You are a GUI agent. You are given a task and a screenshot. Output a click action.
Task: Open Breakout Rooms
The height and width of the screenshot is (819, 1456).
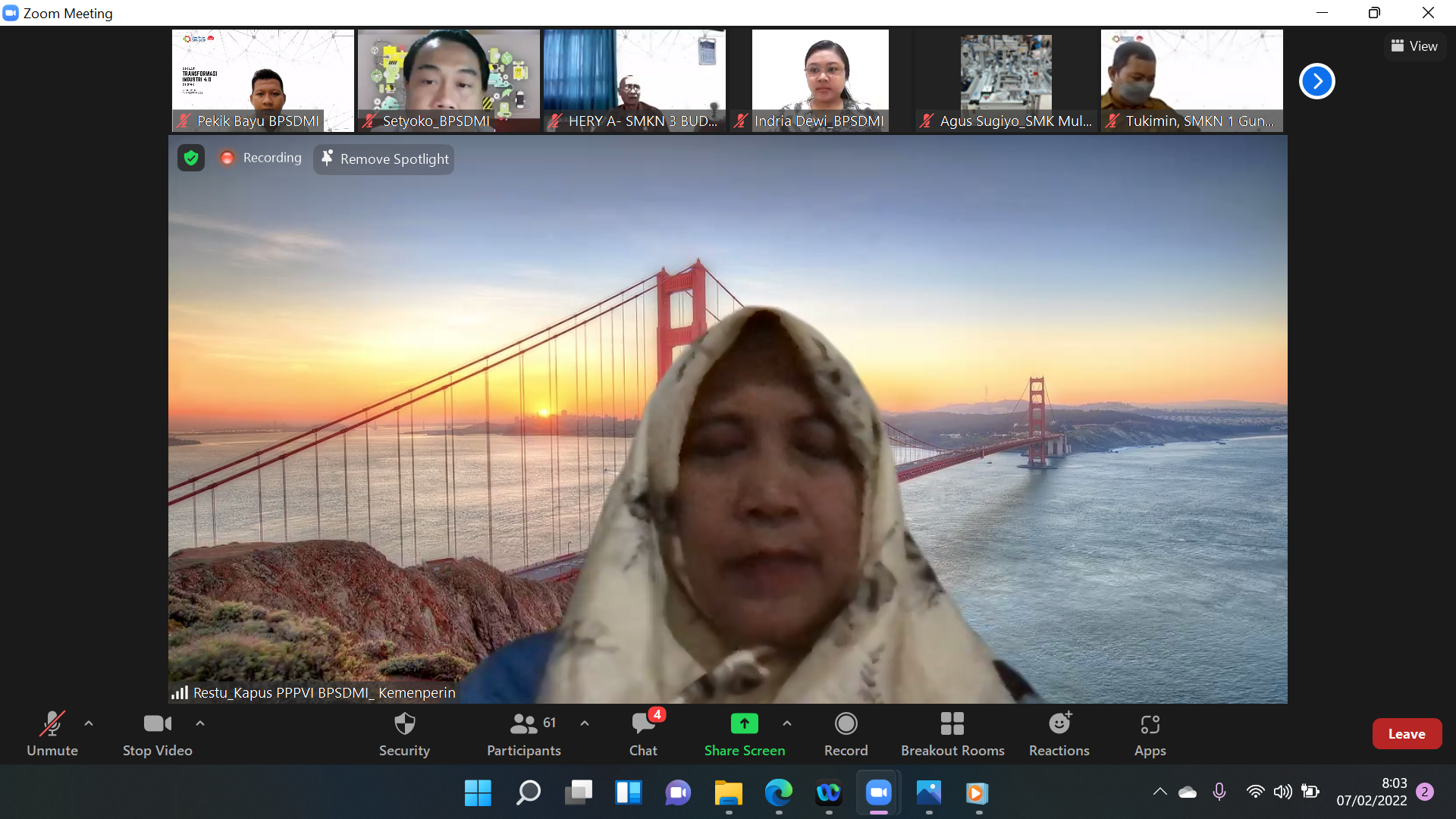[952, 733]
